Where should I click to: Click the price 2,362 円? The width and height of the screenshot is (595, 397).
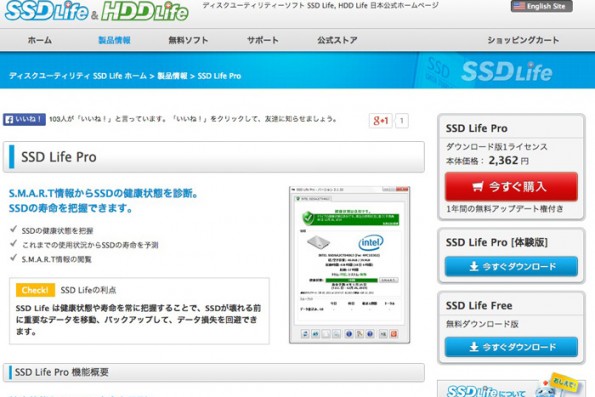click(x=508, y=161)
